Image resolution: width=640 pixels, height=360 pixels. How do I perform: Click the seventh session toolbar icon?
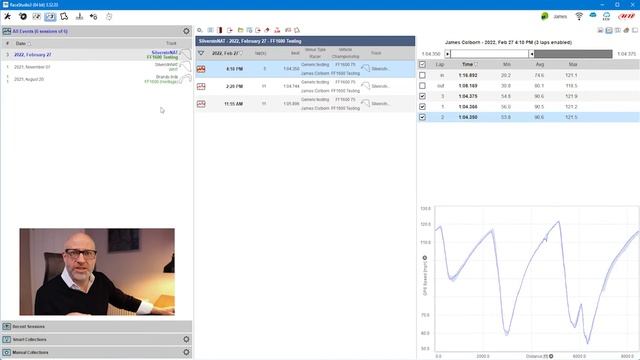[x=258, y=30]
